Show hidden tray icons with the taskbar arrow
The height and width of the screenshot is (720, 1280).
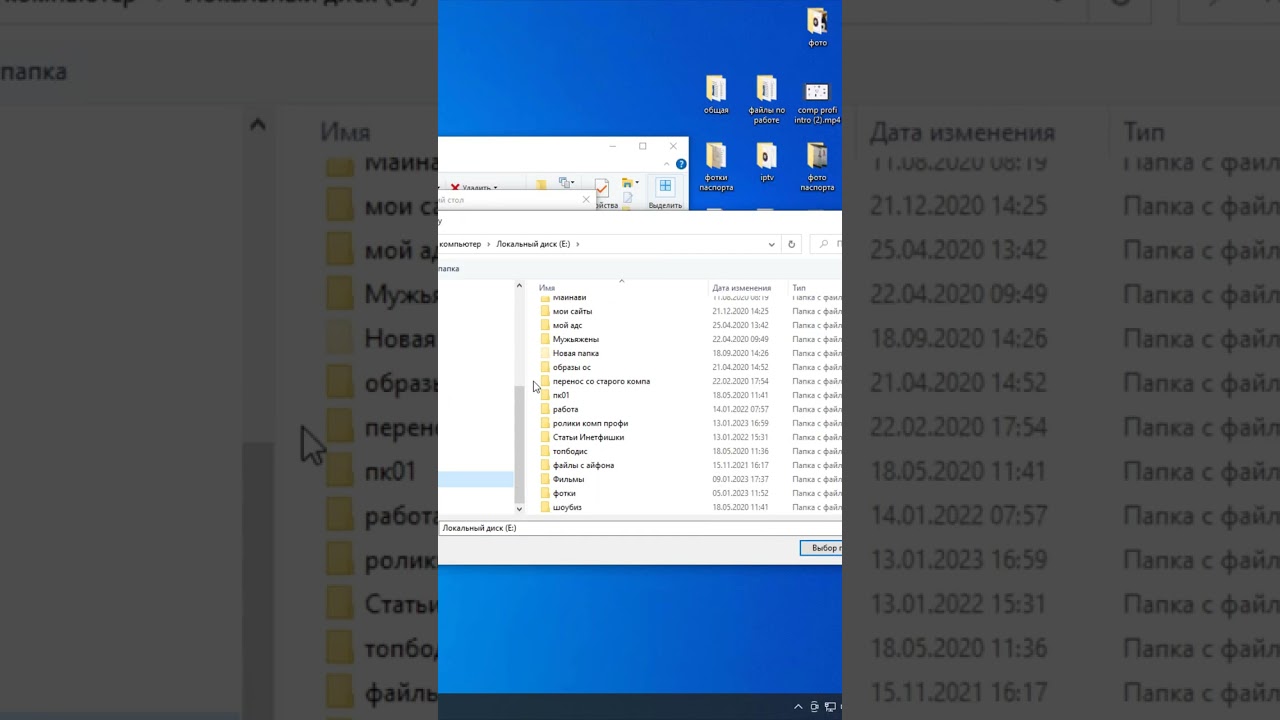pyautogui.click(x=798, y=707)
